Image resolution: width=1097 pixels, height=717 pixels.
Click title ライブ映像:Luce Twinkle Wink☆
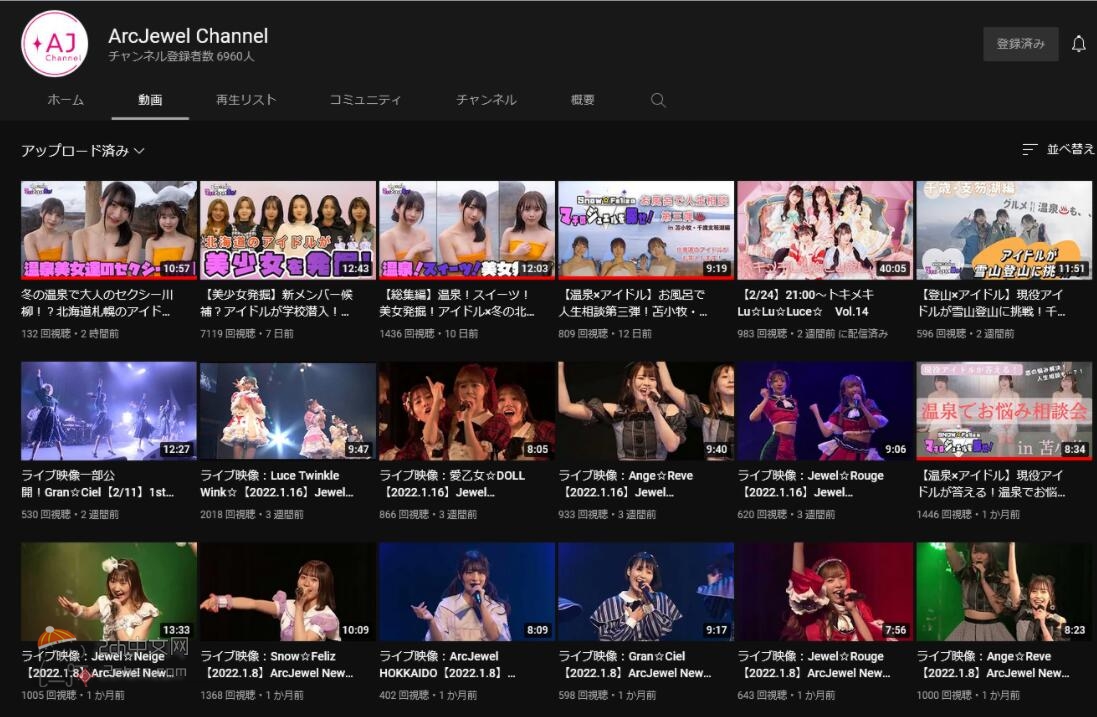pyautogui.click(x=277, y=483)
